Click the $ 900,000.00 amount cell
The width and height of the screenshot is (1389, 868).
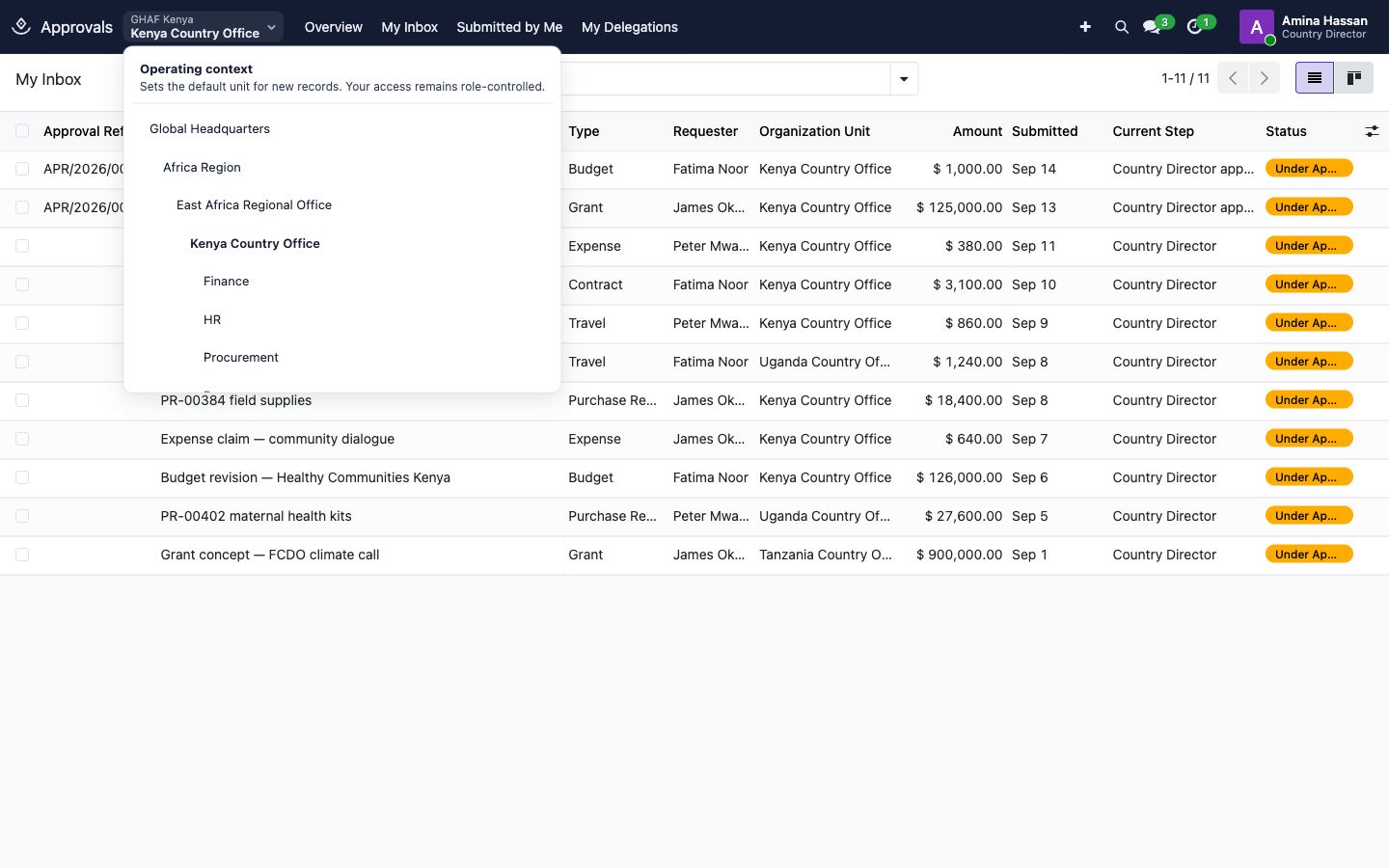(960, 555)
